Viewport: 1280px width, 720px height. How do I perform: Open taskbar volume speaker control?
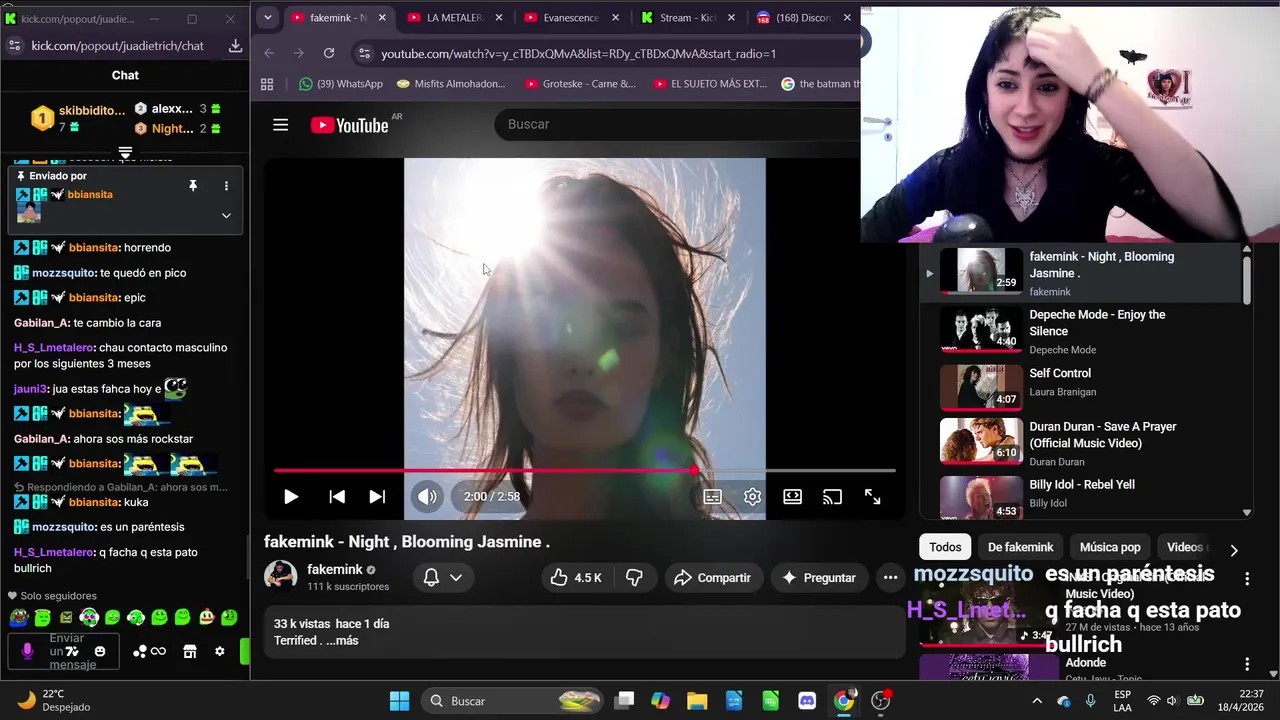coord(1172,701)
